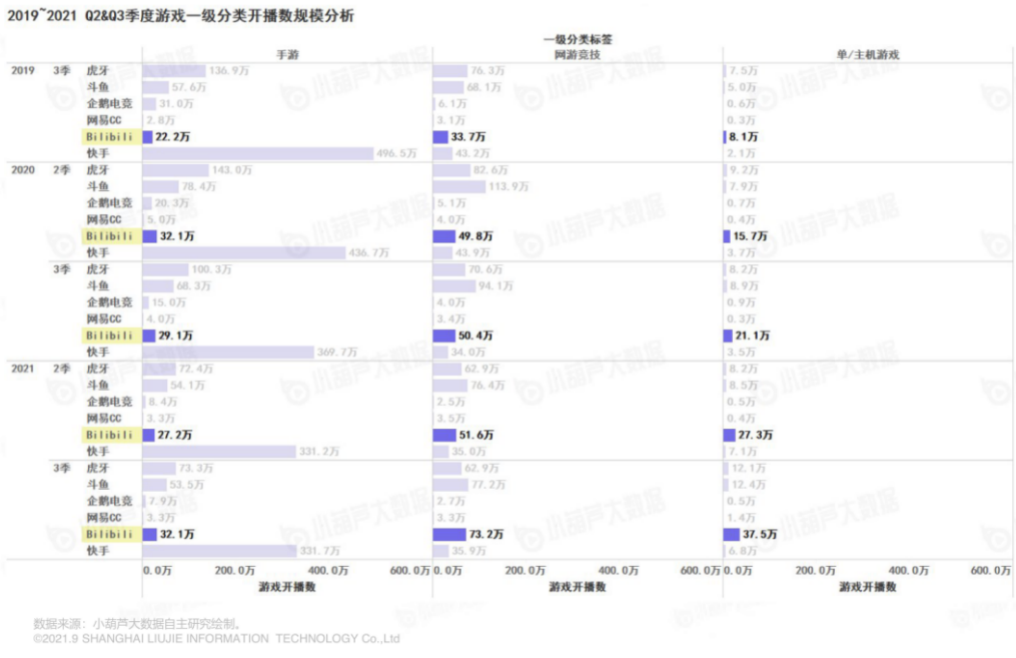Click the 73.3万 value for 虎牙
The width and height of the screenshot is (1016, 658).
coord(196,468)
